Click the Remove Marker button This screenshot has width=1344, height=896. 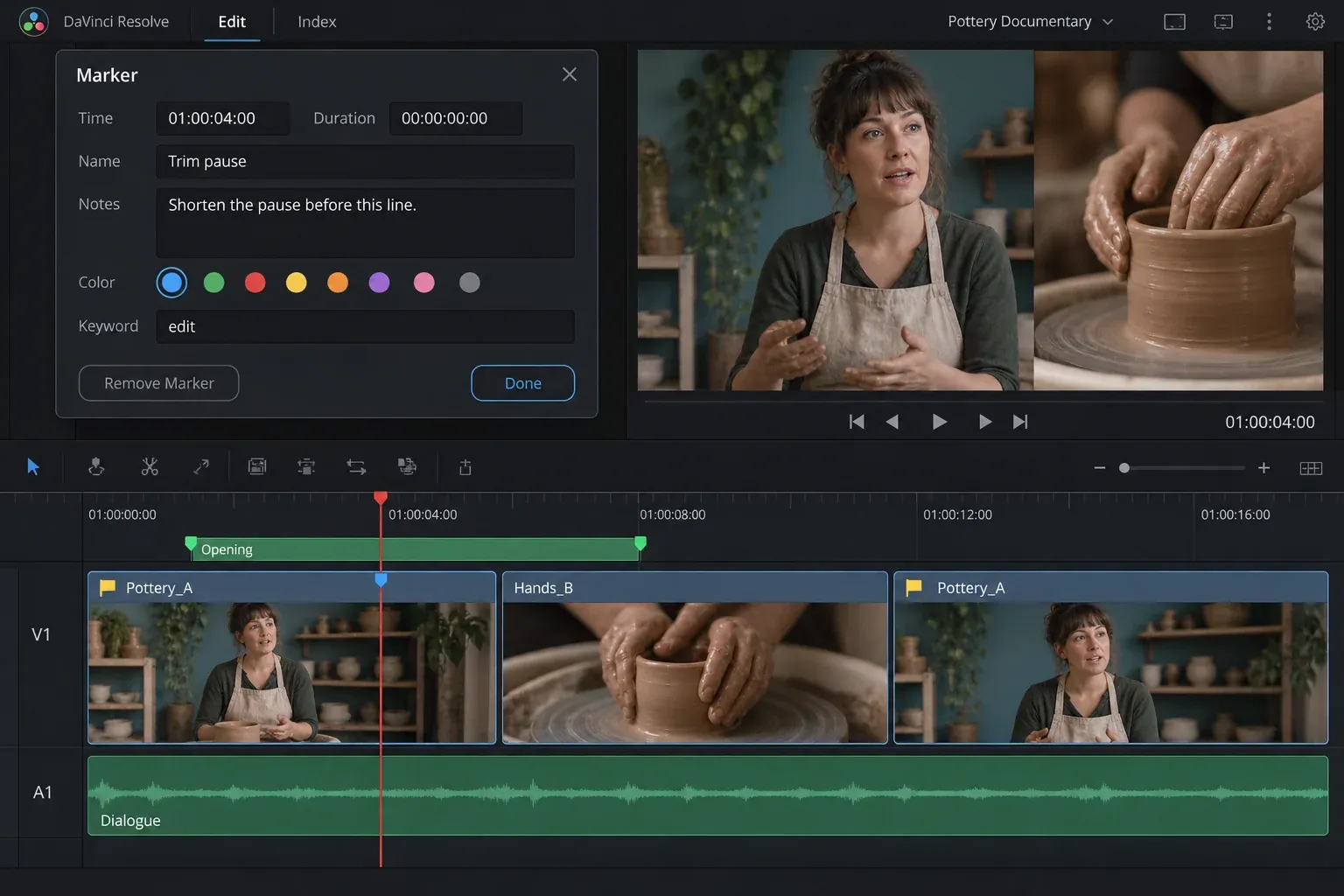click(x=158, y=383)
